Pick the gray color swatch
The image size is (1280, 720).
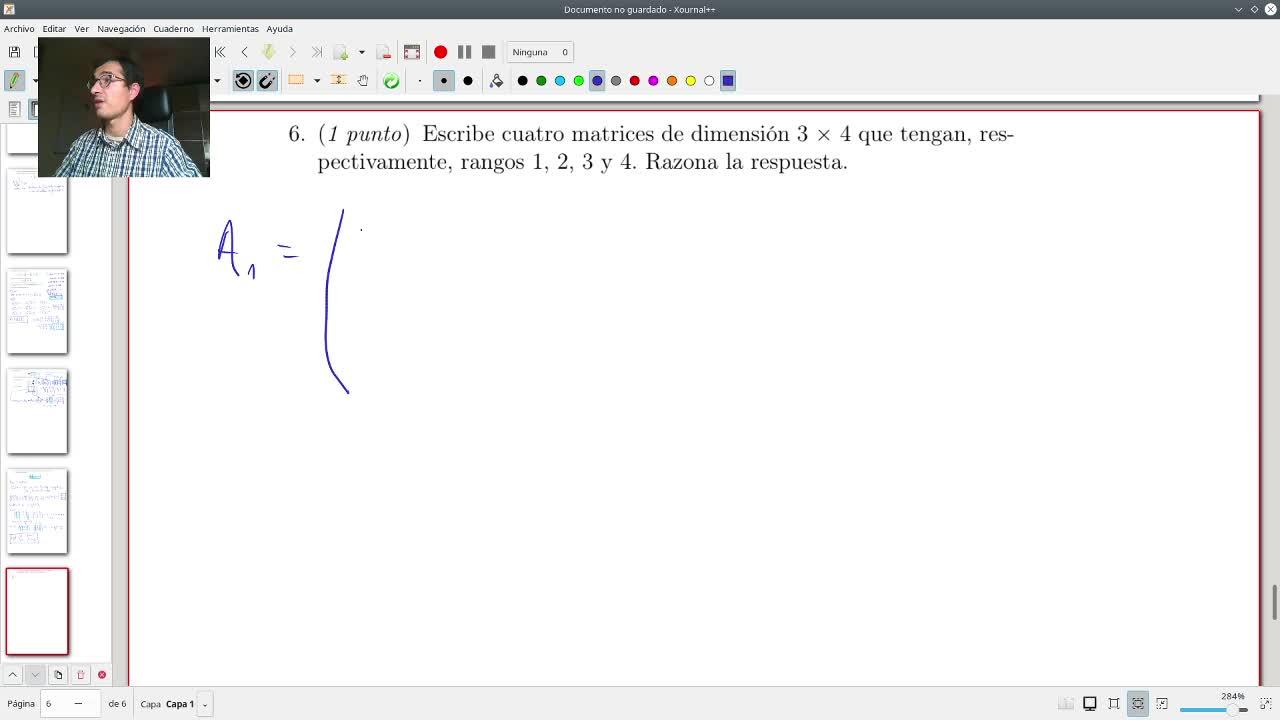[x=616, y=81]
